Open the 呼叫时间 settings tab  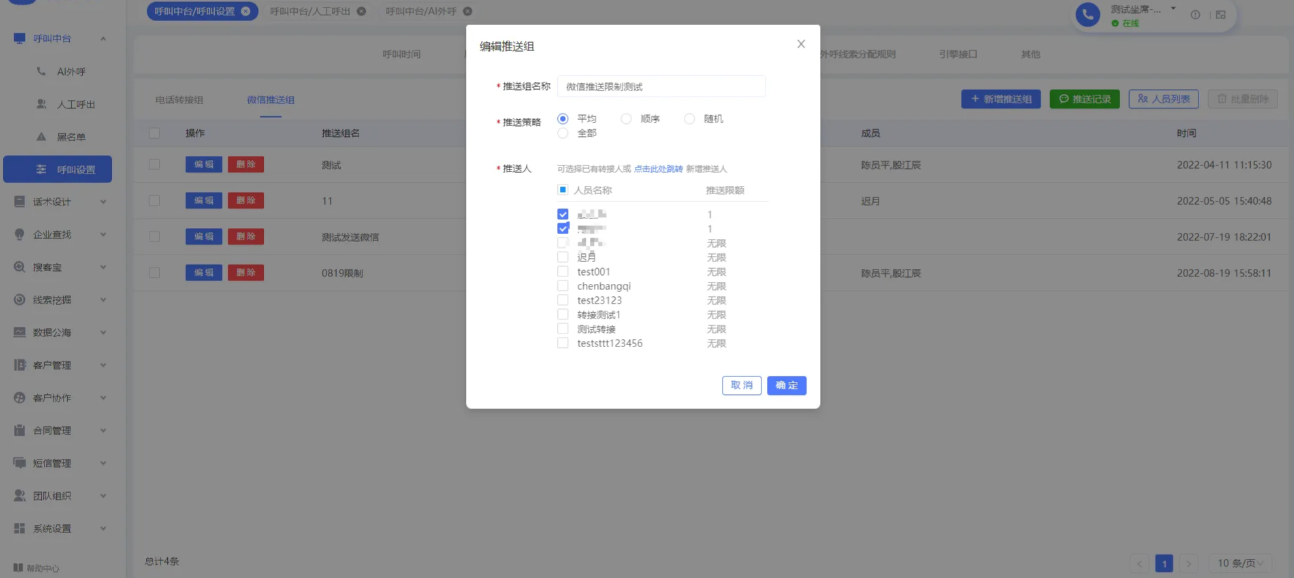401,54
